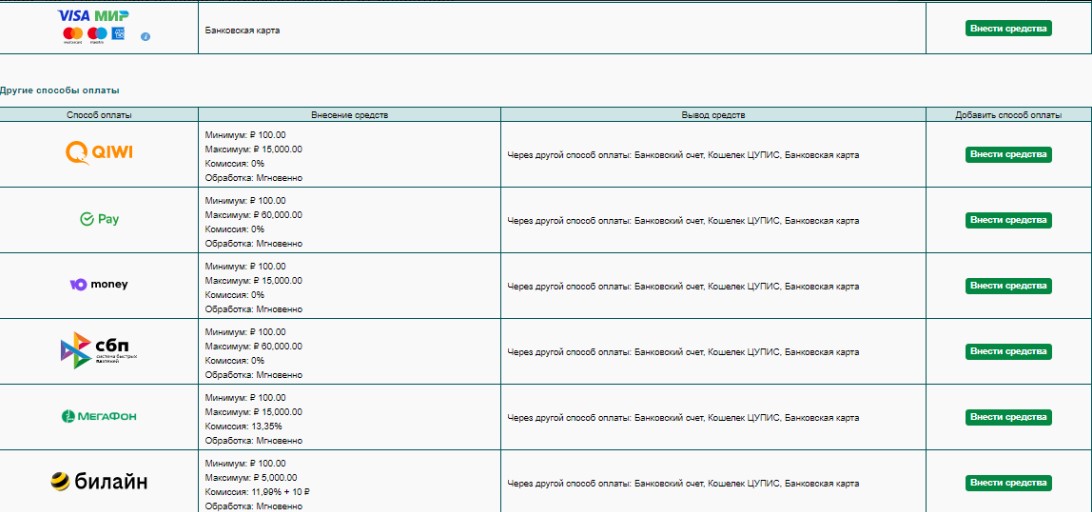The image size is (1092, 512).
Task: Click YooMoney minimum ₽ 100.00 text
Action: click(x=245, y=266)
